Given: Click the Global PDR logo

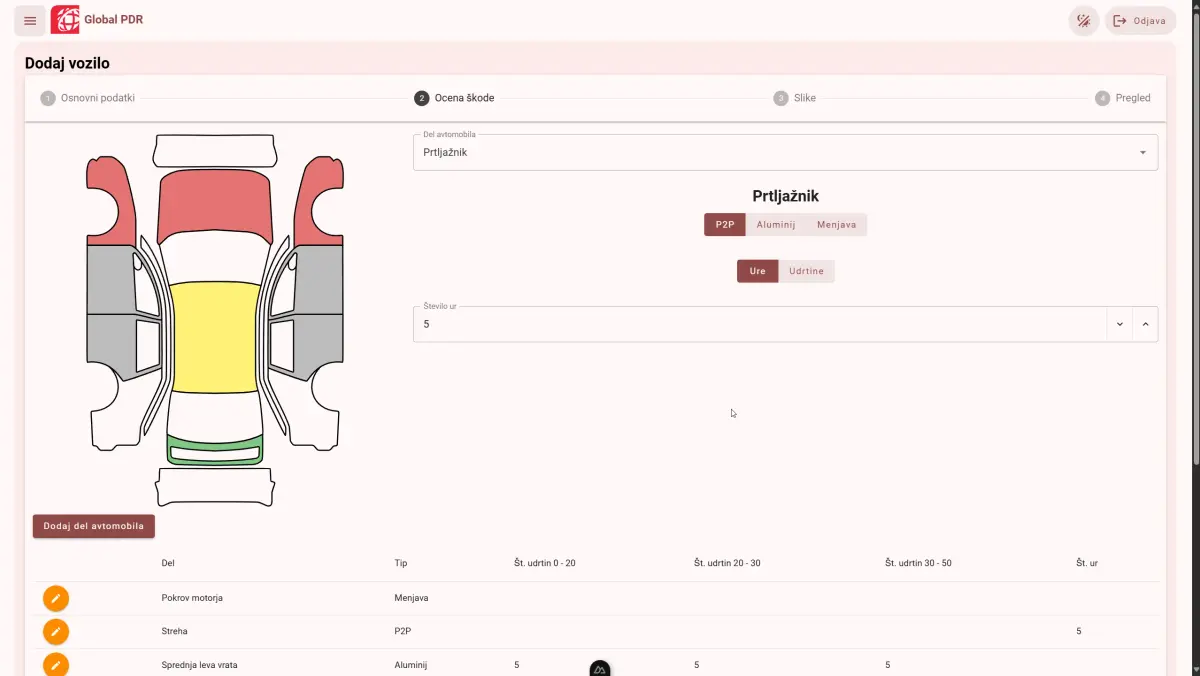Looking at the screenshot, I should coord(65,20).
